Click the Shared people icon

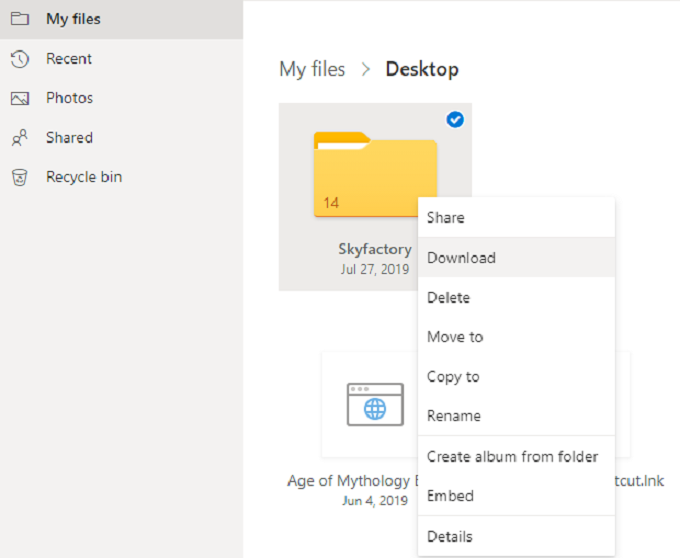20,138
